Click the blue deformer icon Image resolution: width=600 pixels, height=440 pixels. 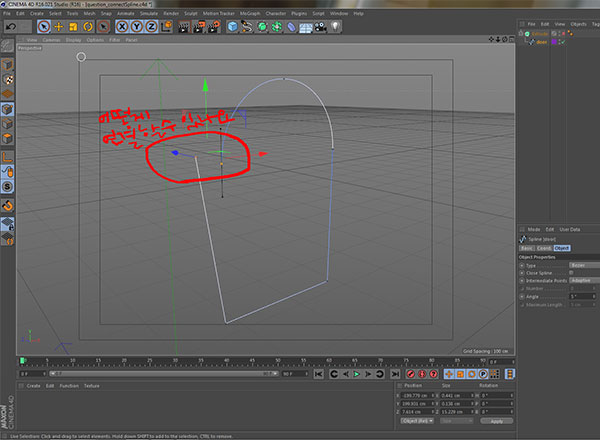[291, 27]
